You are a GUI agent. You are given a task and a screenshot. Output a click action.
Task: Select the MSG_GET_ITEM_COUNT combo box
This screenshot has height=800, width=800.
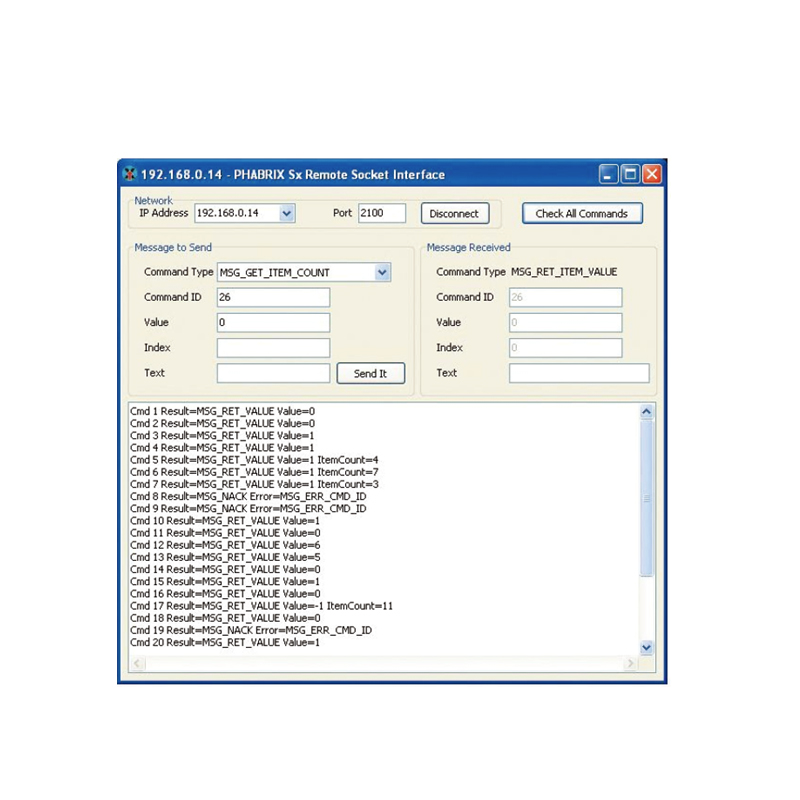point(304,272)
